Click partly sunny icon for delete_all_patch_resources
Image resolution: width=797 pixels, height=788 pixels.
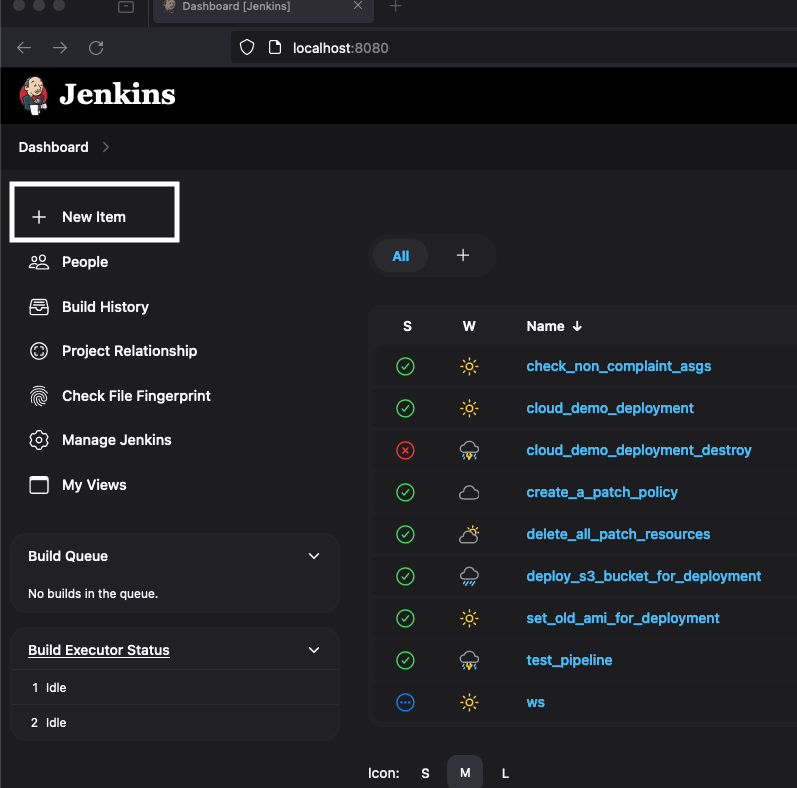click(x=469, y=534)
